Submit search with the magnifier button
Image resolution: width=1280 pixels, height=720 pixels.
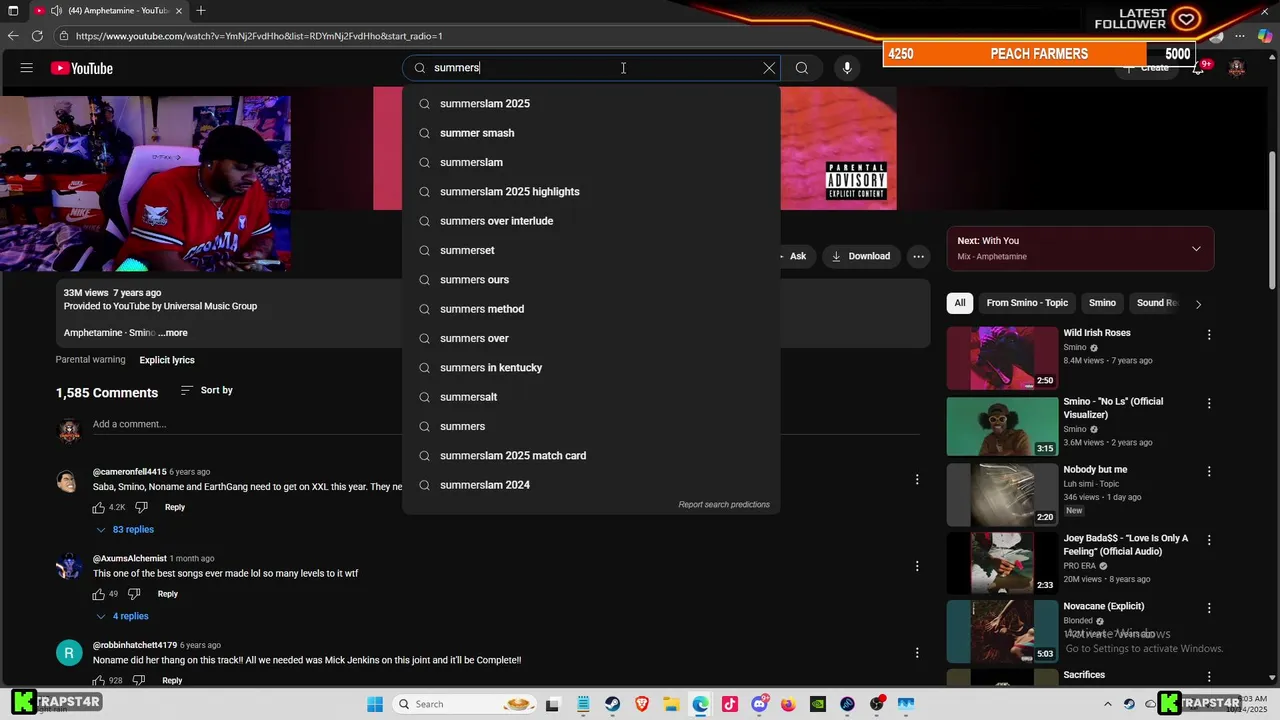click(x=801, y=68)
